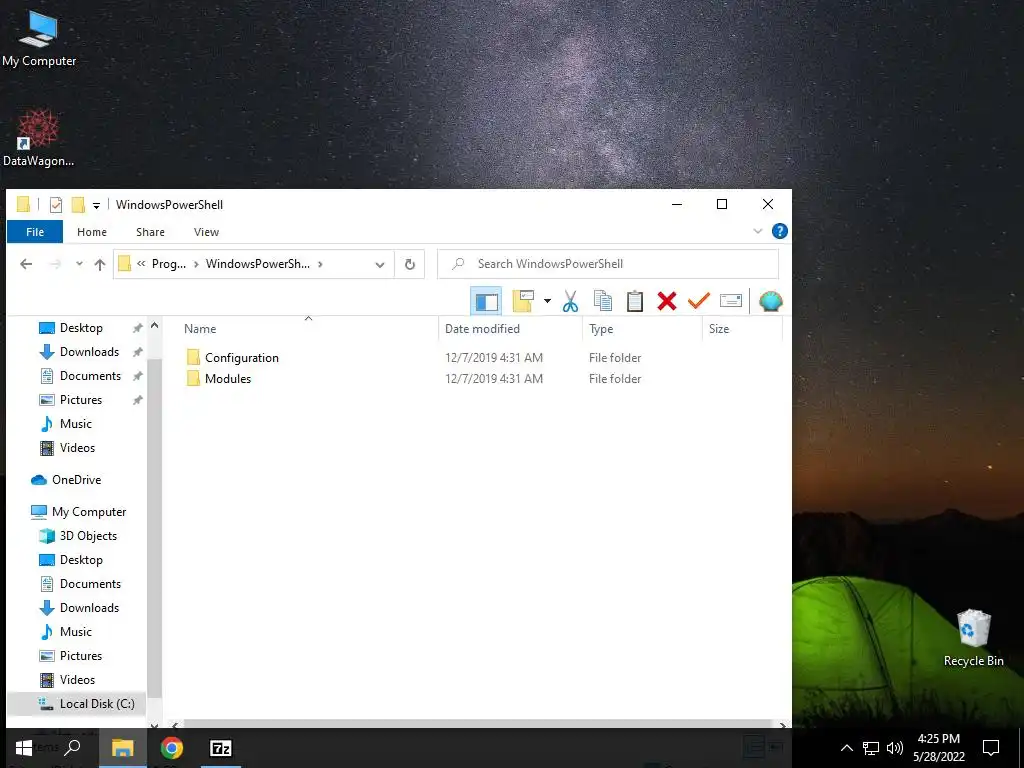Open the Quick Access Toolbar customize dropdown
The width and height of the screenshot is (1024, 768).
96,205
